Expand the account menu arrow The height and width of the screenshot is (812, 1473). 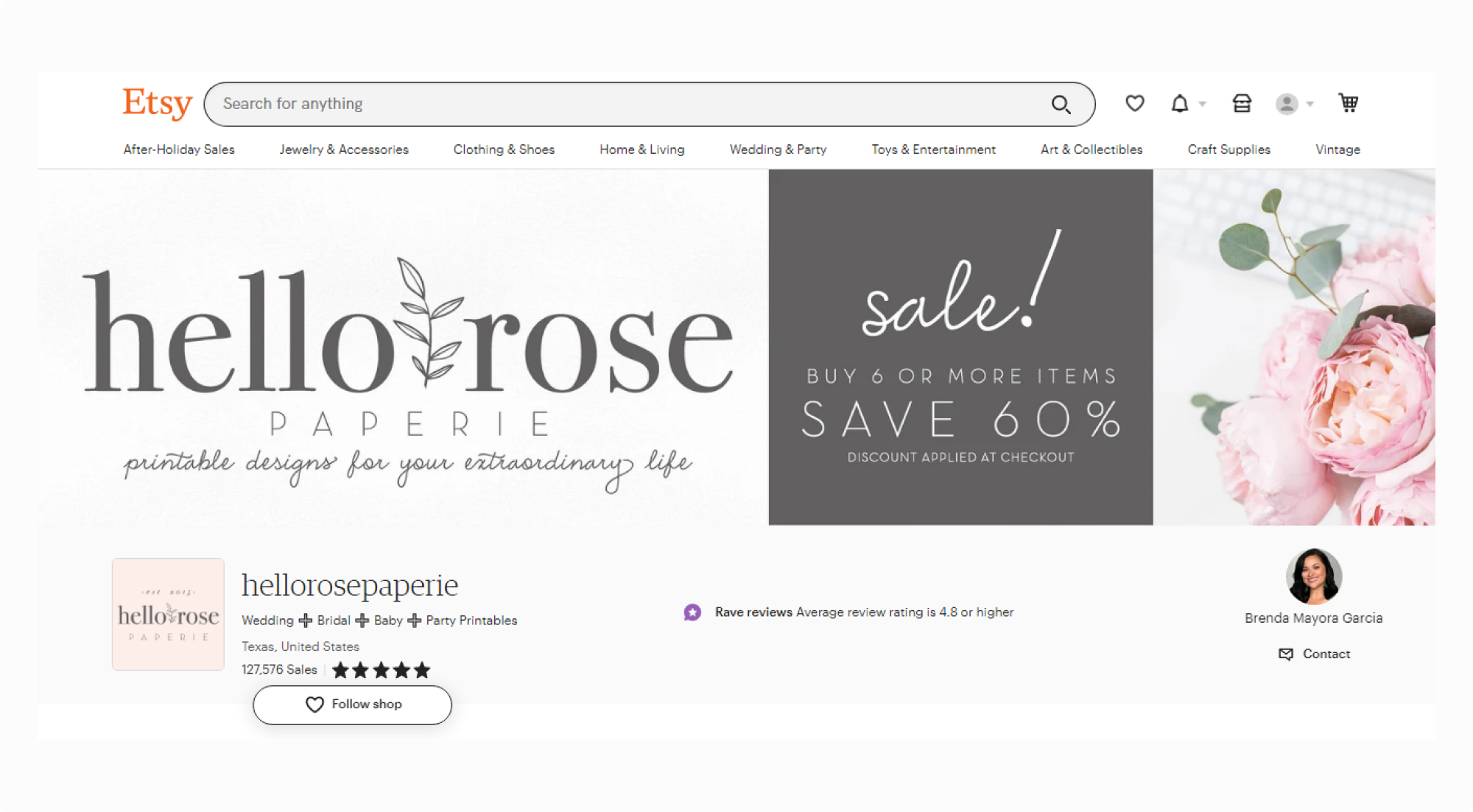1309,104
